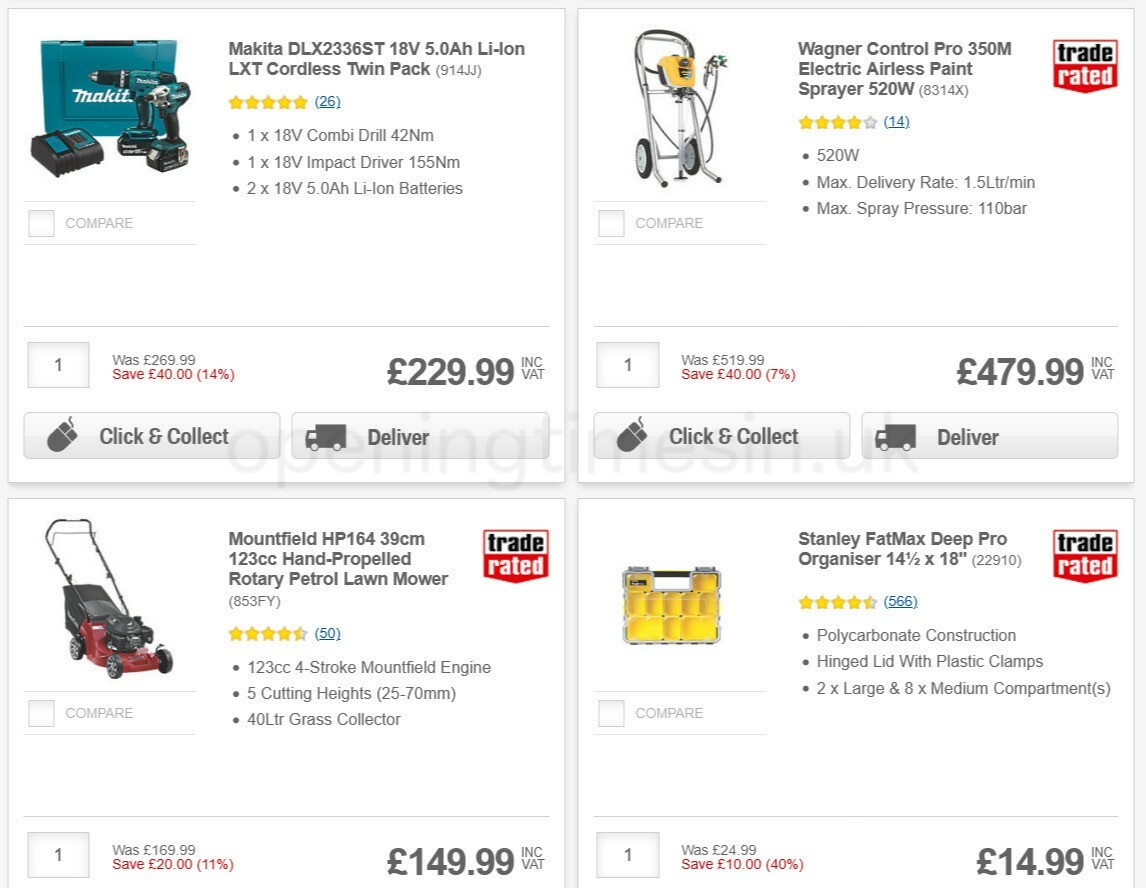Viewport: 1146px width, 888px height.
Task: Select the quantity field for the Mountfield mower
Action: [x=57, y=855]
